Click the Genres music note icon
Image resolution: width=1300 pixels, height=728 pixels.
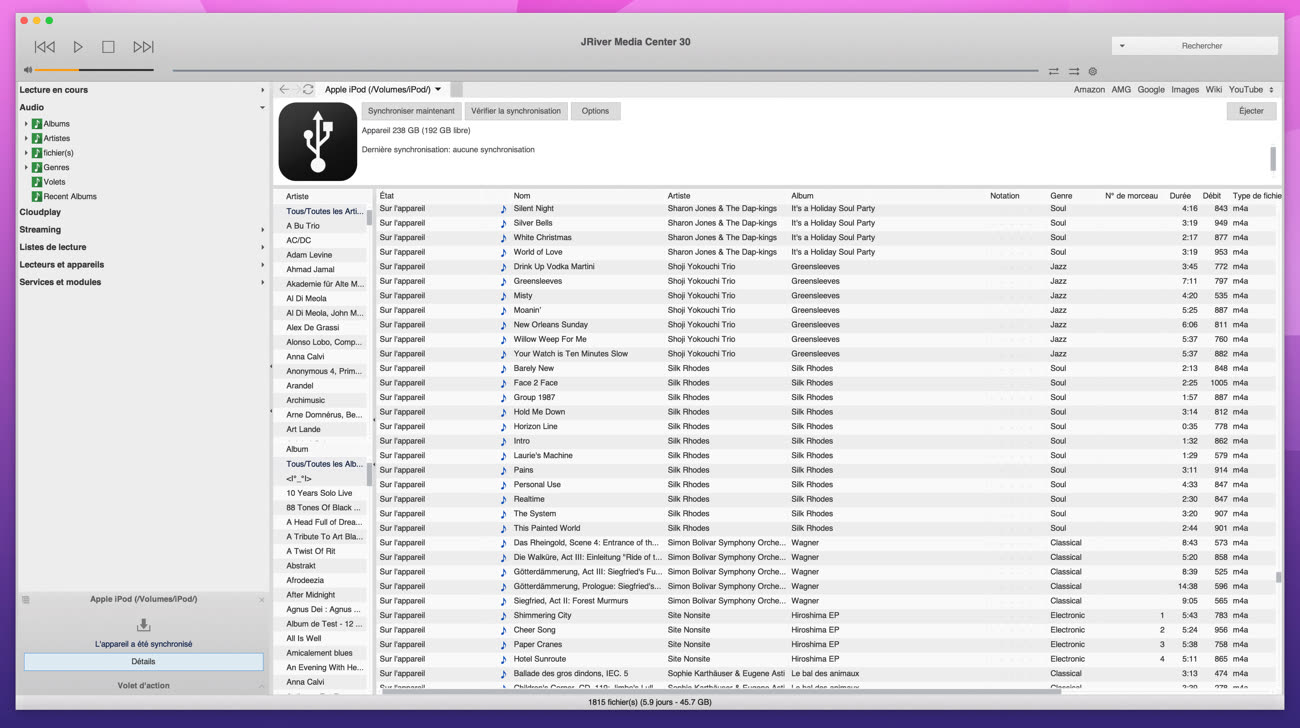point(37,167)
